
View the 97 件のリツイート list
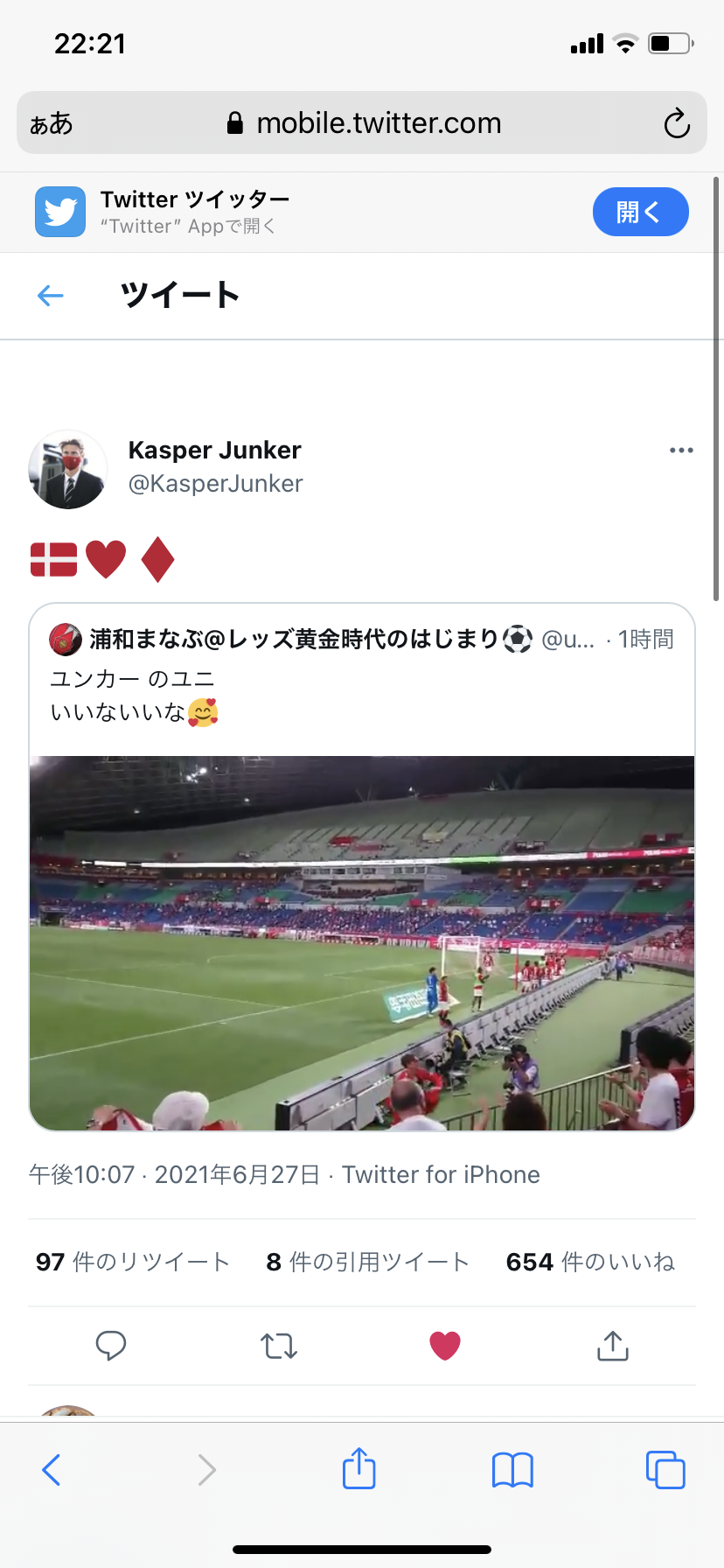pos(133,1262)
